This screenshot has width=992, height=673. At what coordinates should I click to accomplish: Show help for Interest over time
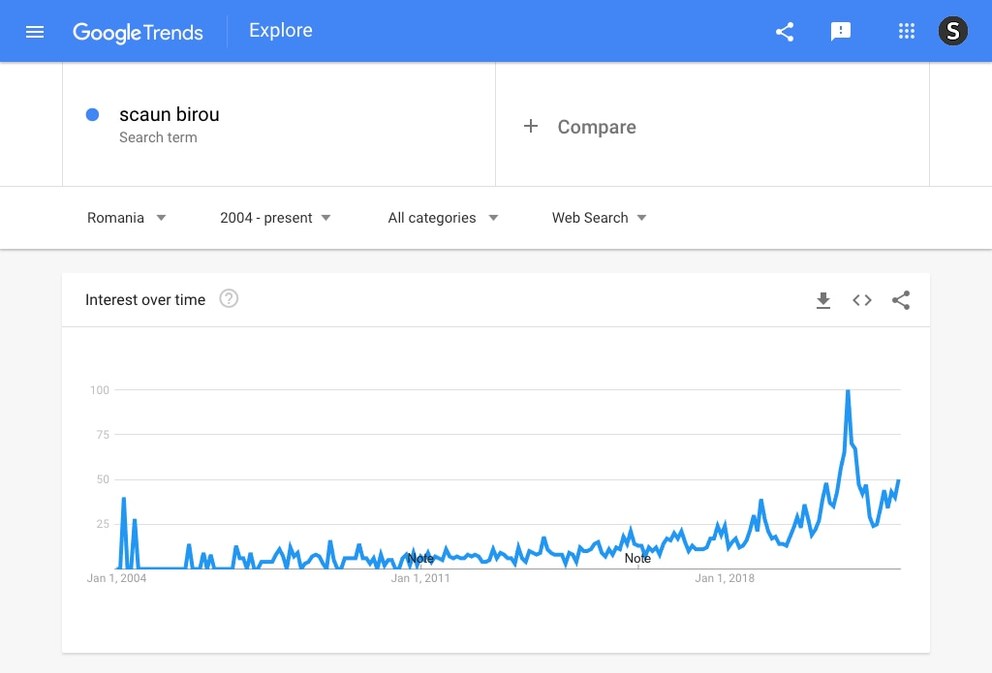228,299
